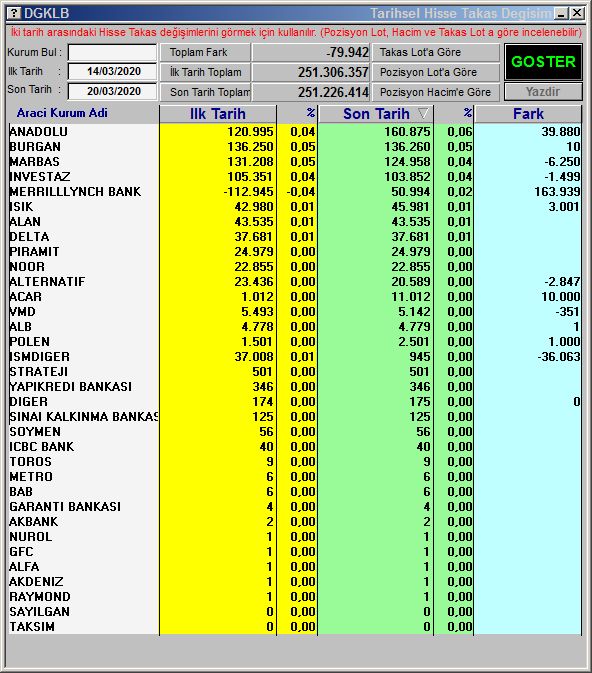
Task: Select the SOYMEN row
Action: point(295,431)
